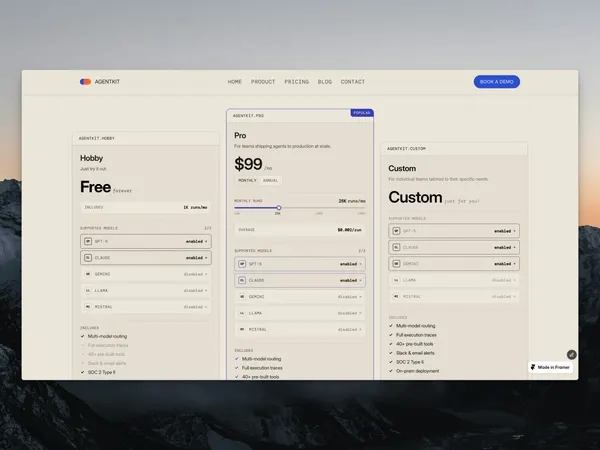Click the AgentKit logo icon
The height and width of the screenshot is (450, 600).
click(85, 82)
